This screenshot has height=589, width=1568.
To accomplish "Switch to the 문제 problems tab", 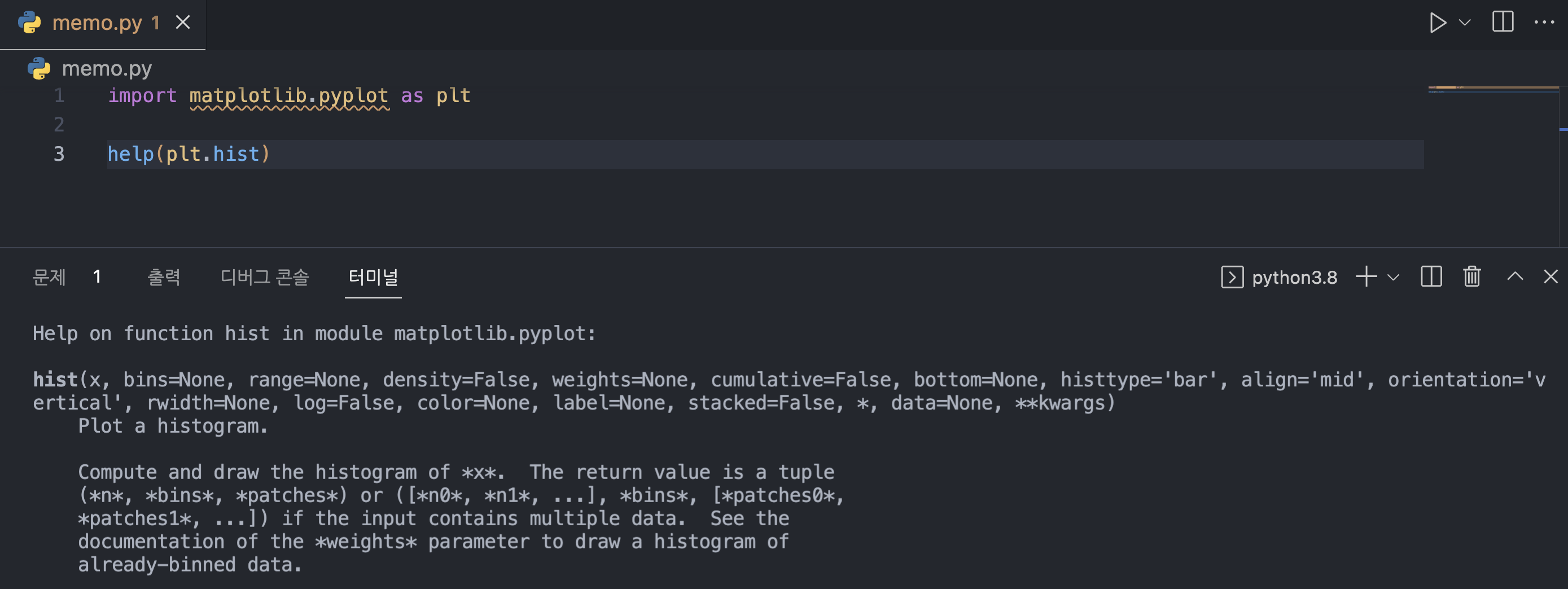I will pyautogui.click(x=49, y=278).
